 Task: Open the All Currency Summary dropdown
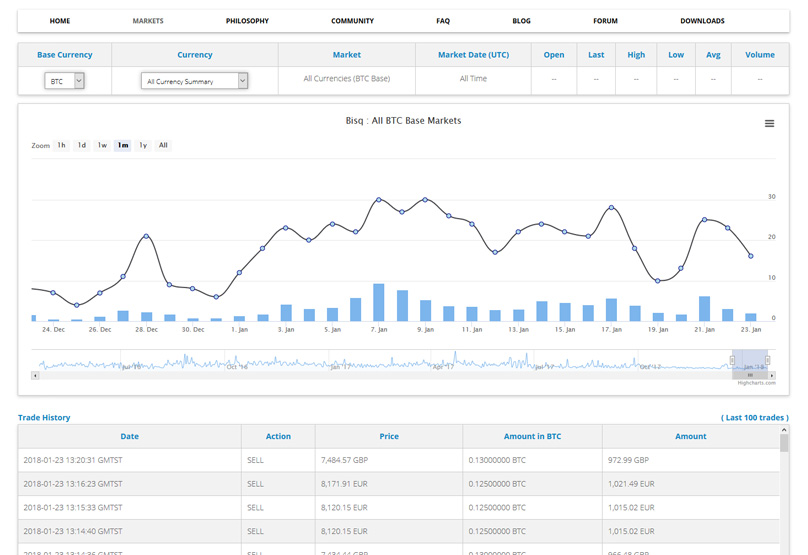pyautogui.click(x=194, y=81)
